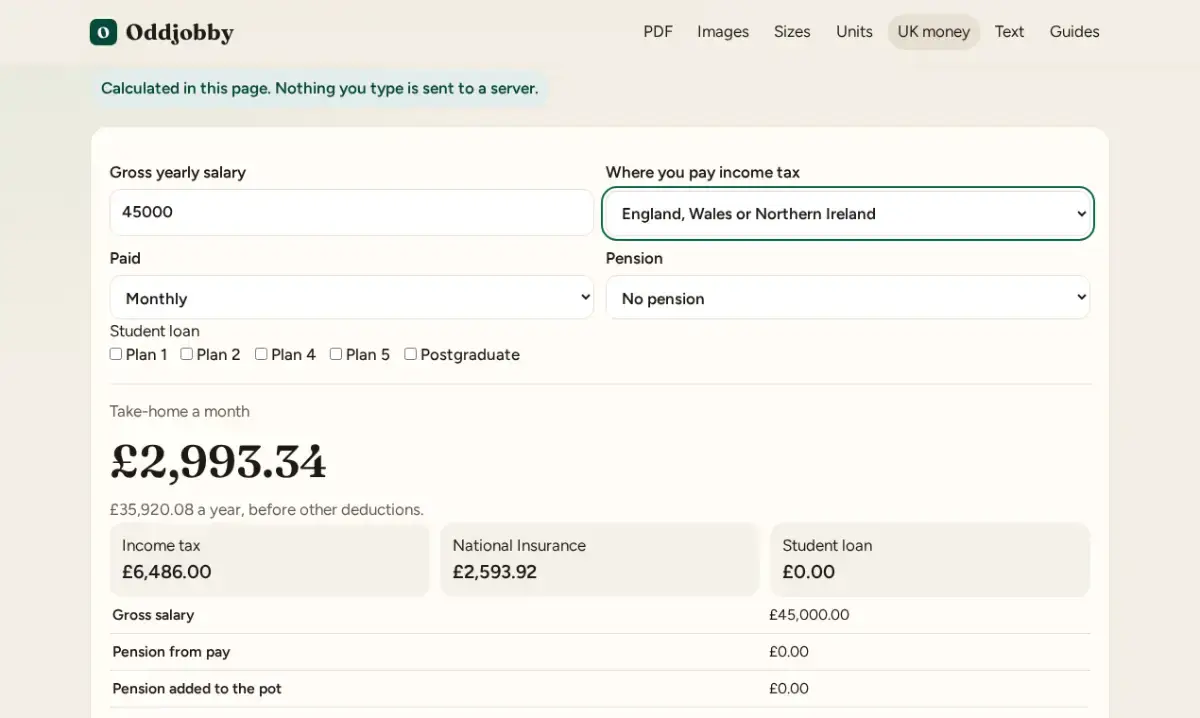Click the £2,993.34 take-home figure

(218, 462)
